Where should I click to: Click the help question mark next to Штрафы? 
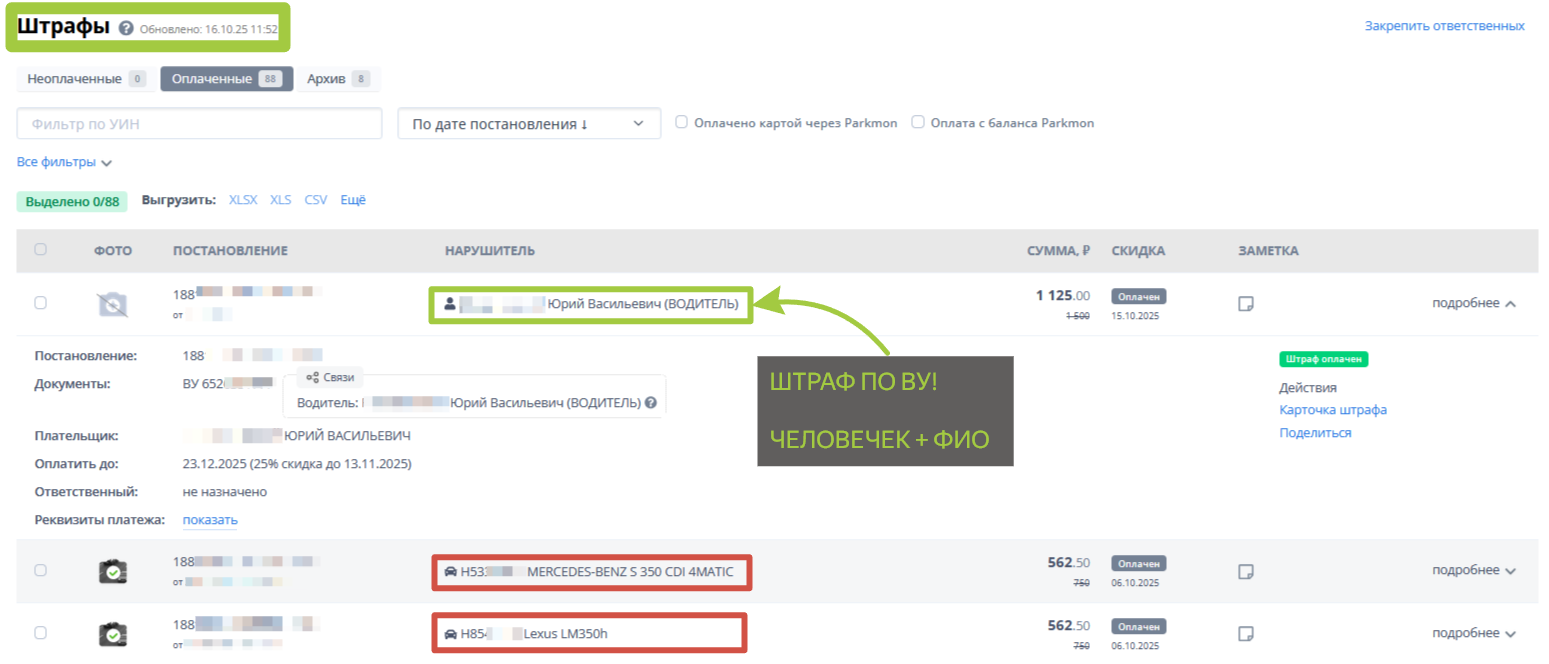coord(126,28)
